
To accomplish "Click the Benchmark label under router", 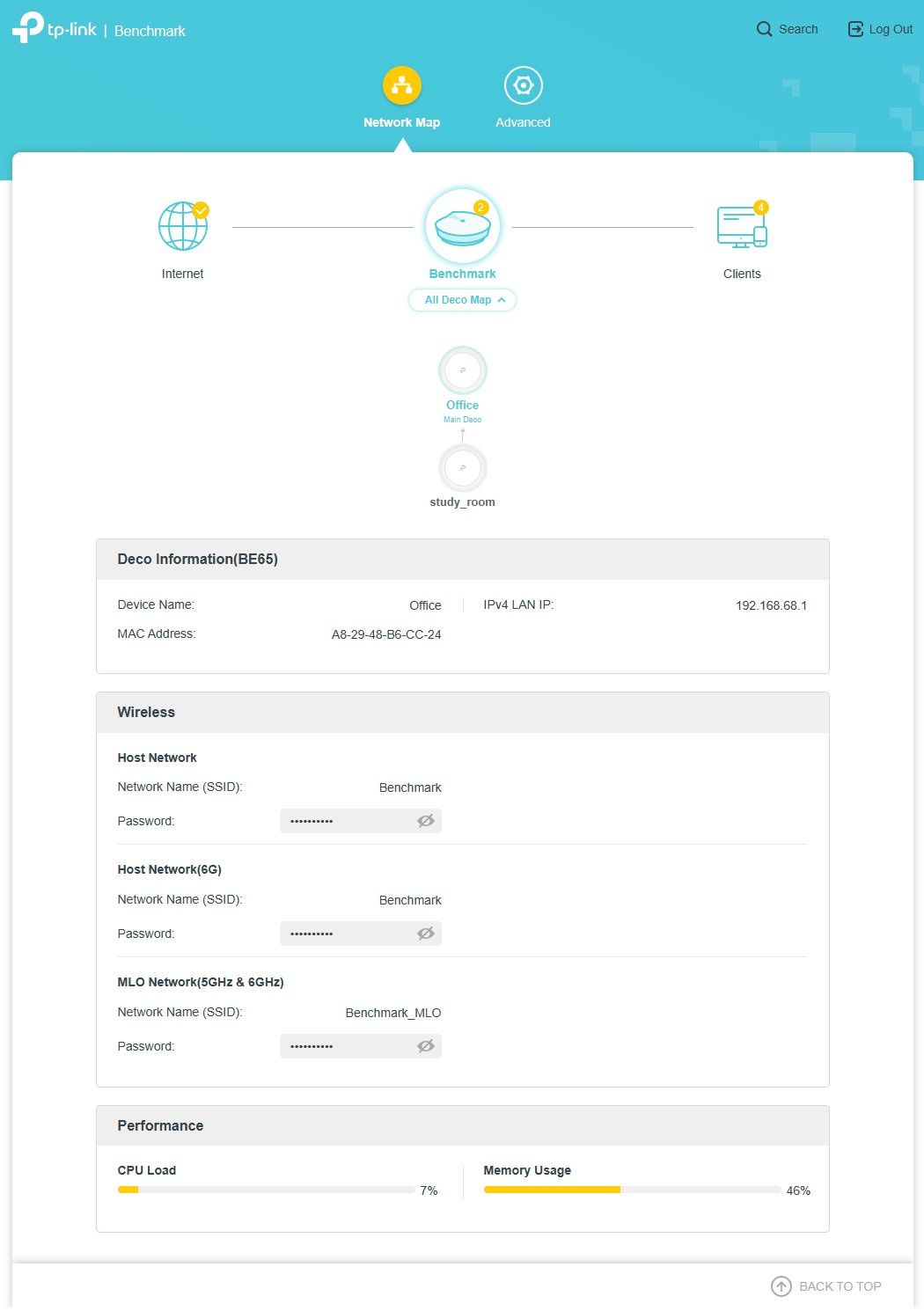I will click(x=463, y=274).
